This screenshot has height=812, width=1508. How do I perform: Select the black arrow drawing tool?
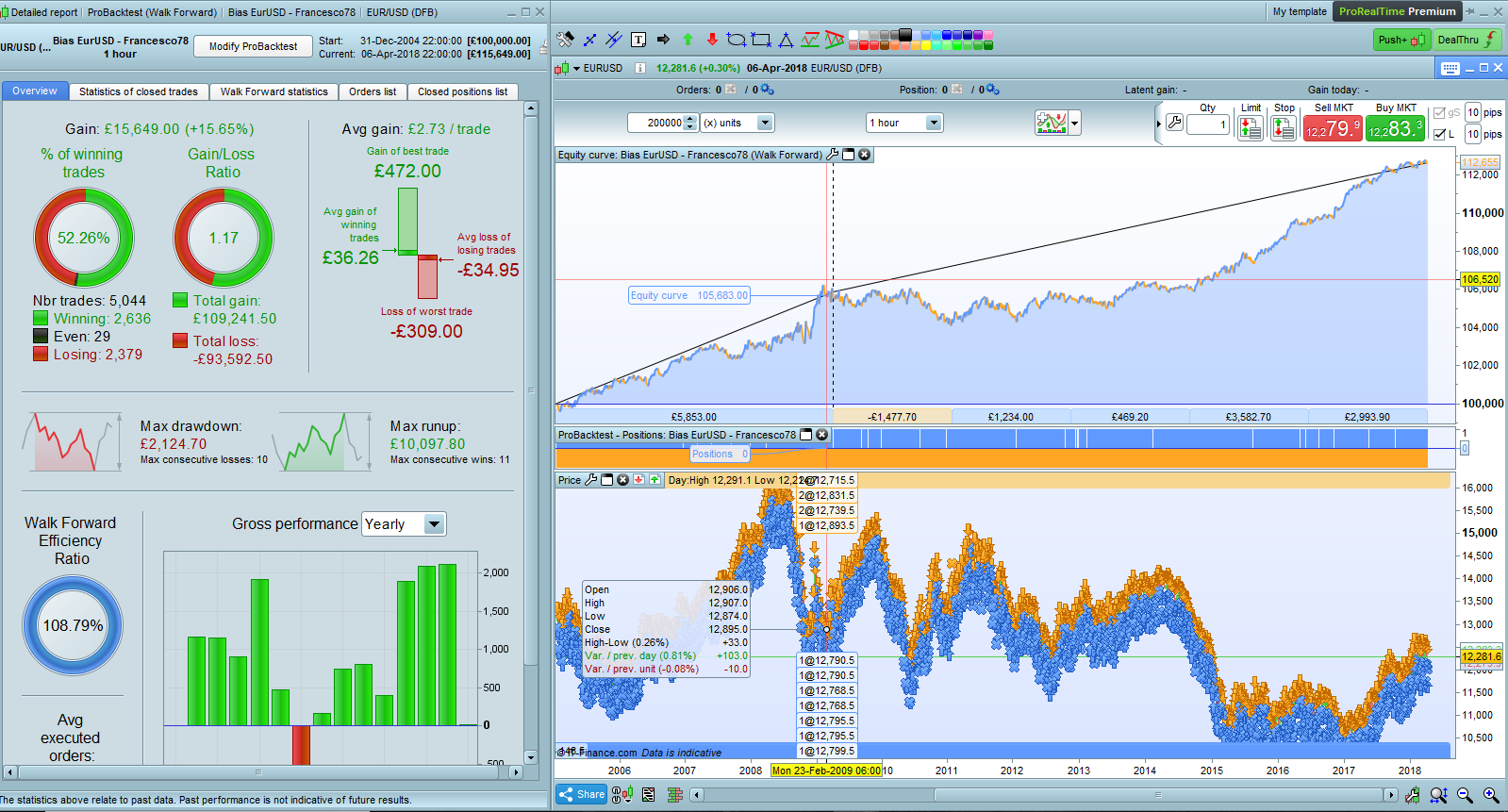pyautogui.click(x=663, y=40)
